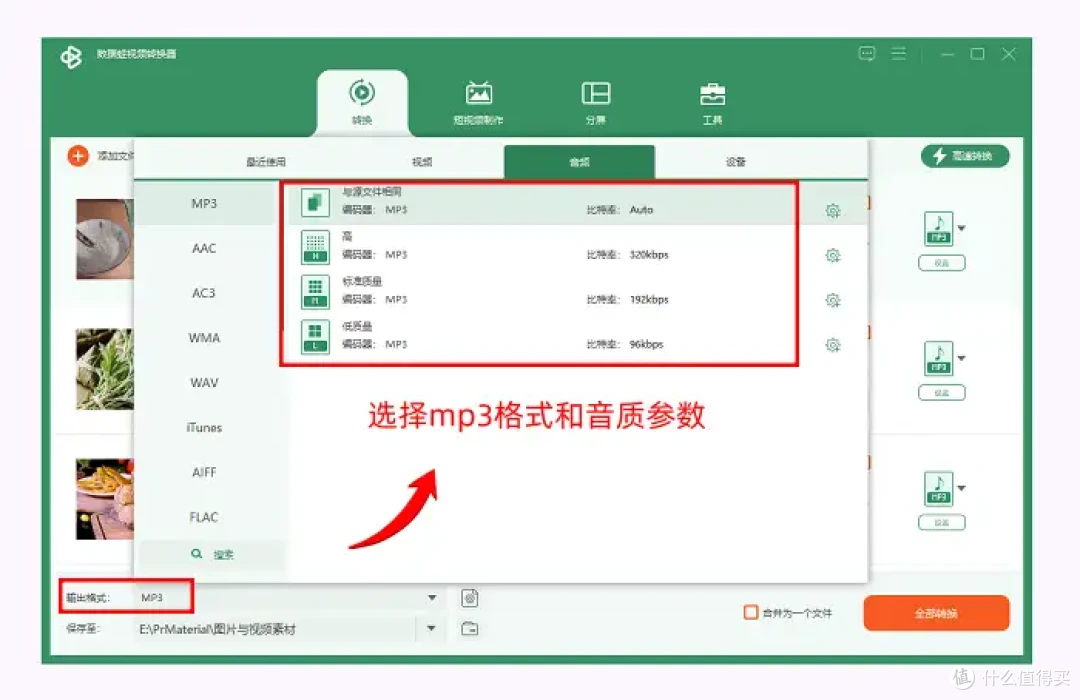Switch to Device format tab
Image resolution: width=1080 pixels, height=700 pixels.
736,162
